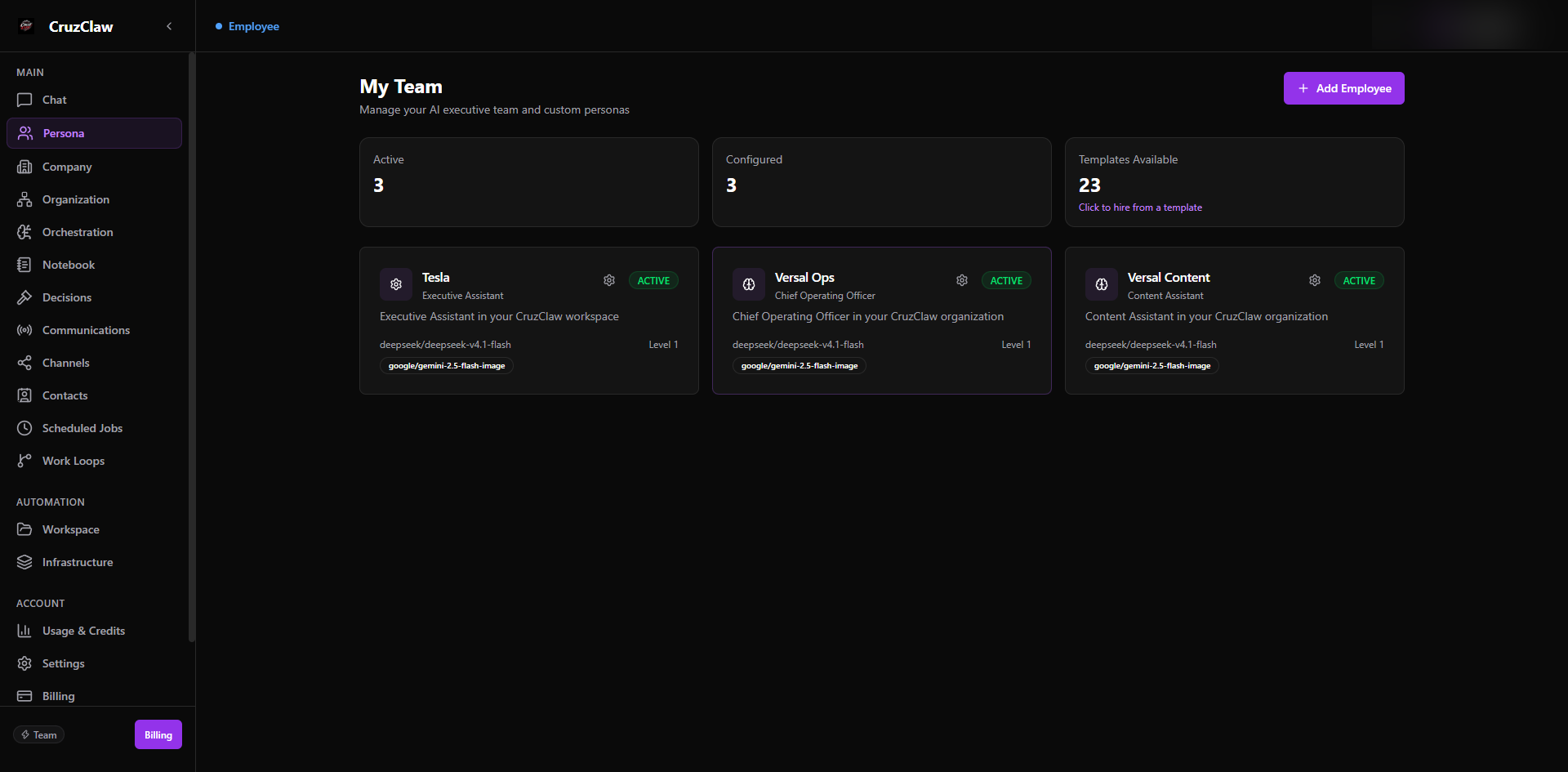Open Infrastructure layers icon
Viewport: 1568px width, 772px height.
[x=24, y=562]
